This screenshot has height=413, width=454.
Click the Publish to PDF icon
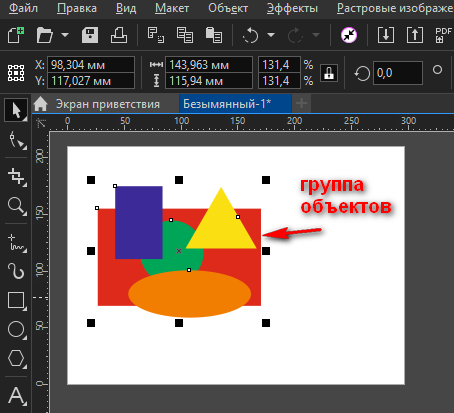click(443, 35)
